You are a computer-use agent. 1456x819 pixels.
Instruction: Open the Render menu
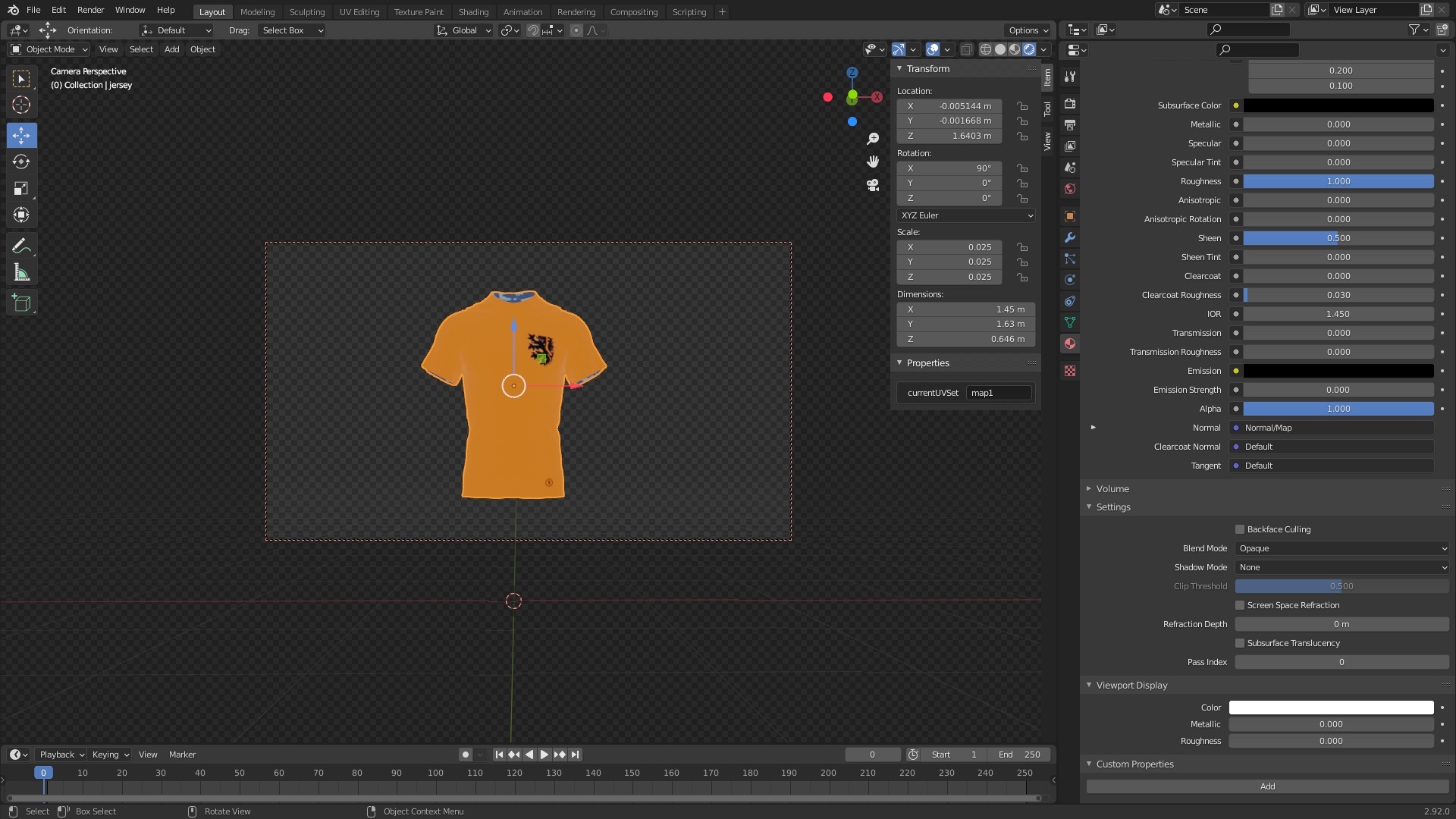click(90, 10)
